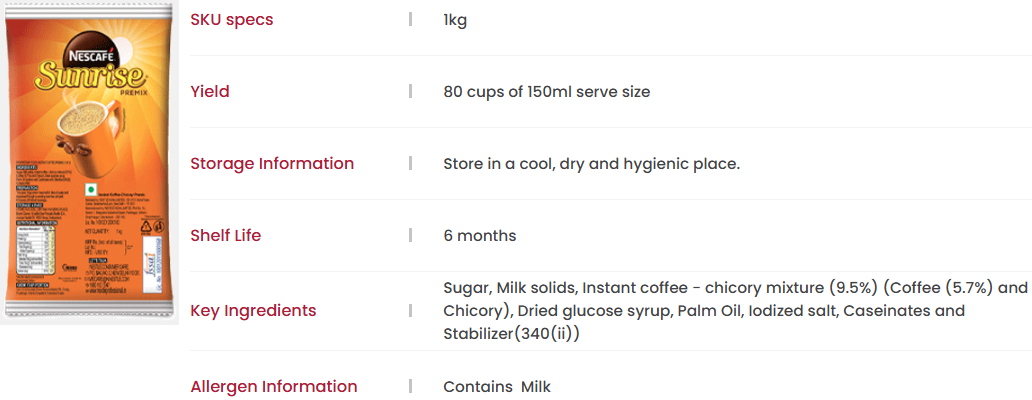Click the Sunrise brand name on the pack
The height and width of the screenshot is (400, 1032).
[91, 76]
